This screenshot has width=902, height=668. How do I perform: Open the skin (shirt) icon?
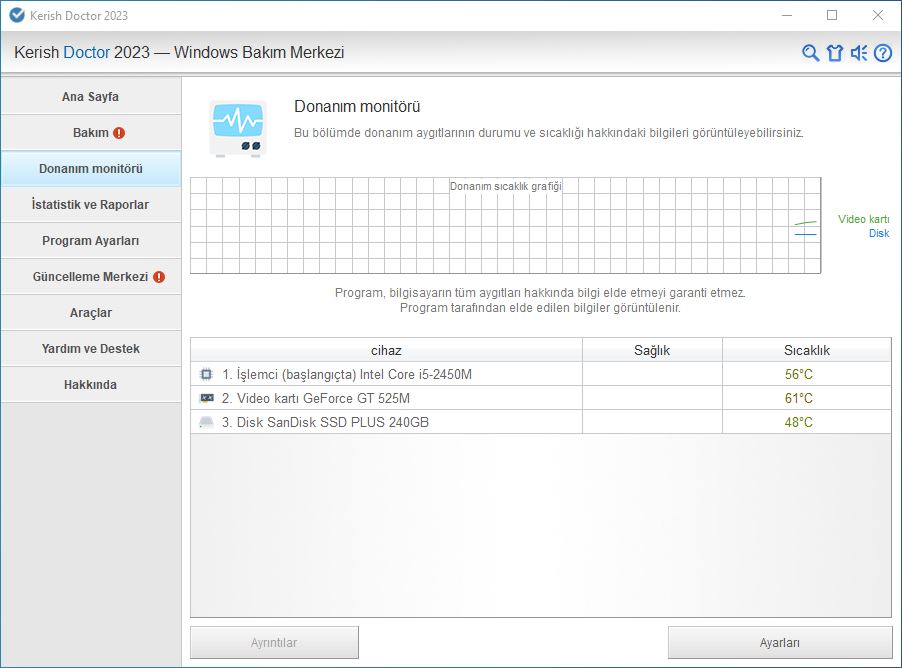[835, 53]
